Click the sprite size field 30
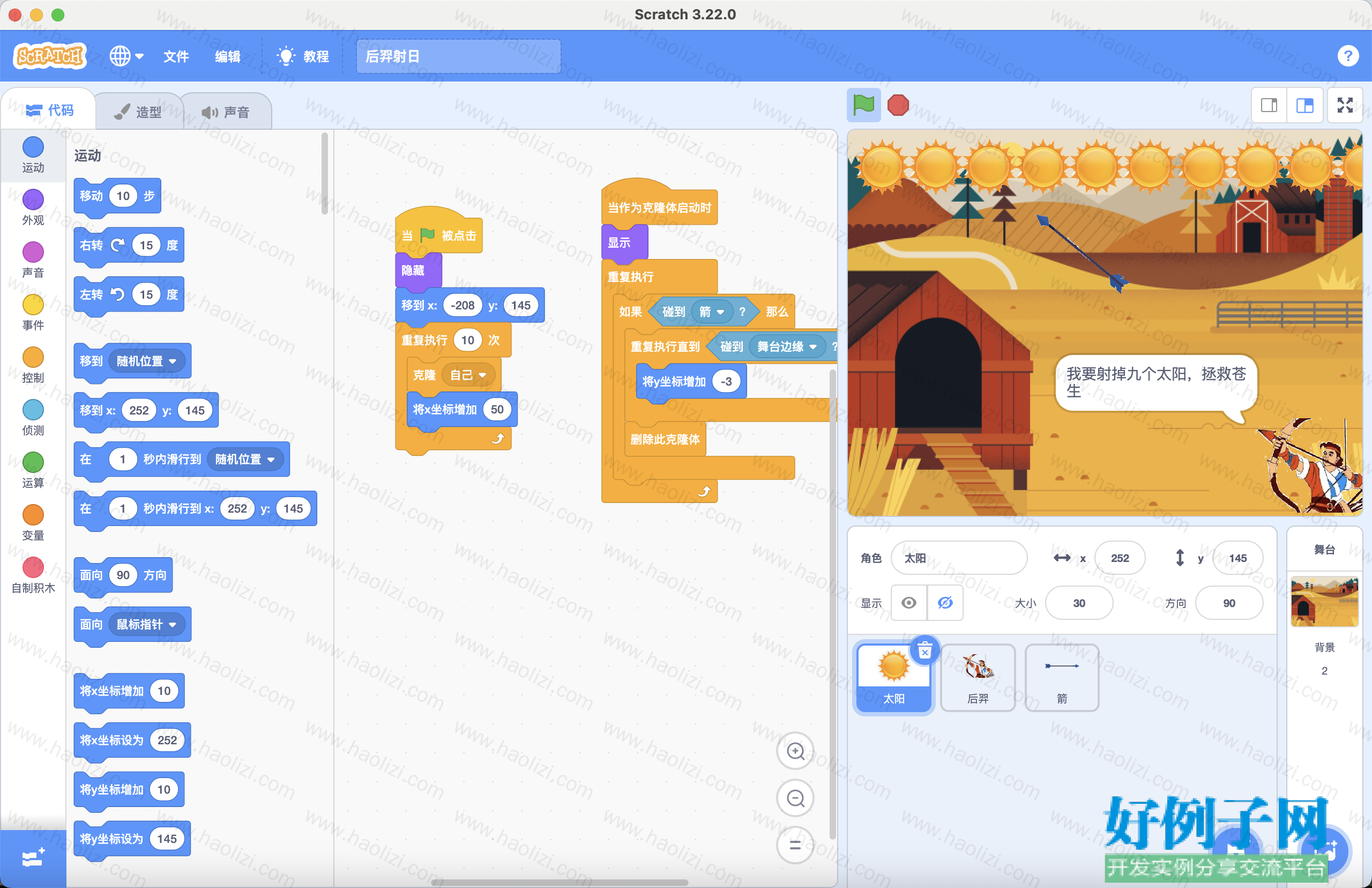 [1078, 603]
